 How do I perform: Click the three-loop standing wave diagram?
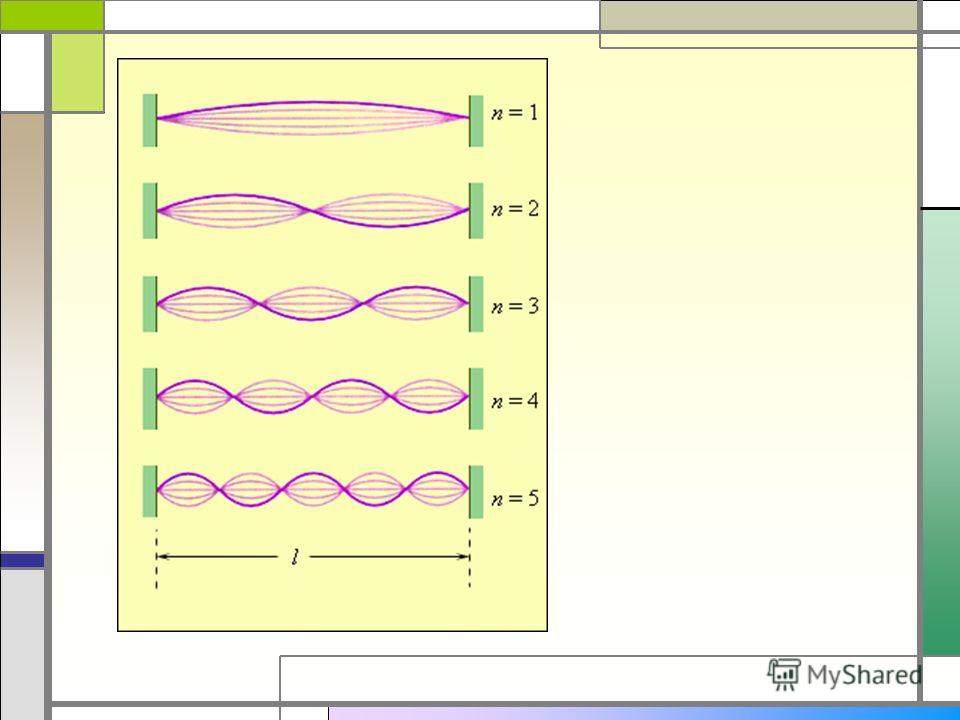coord(313,304)
